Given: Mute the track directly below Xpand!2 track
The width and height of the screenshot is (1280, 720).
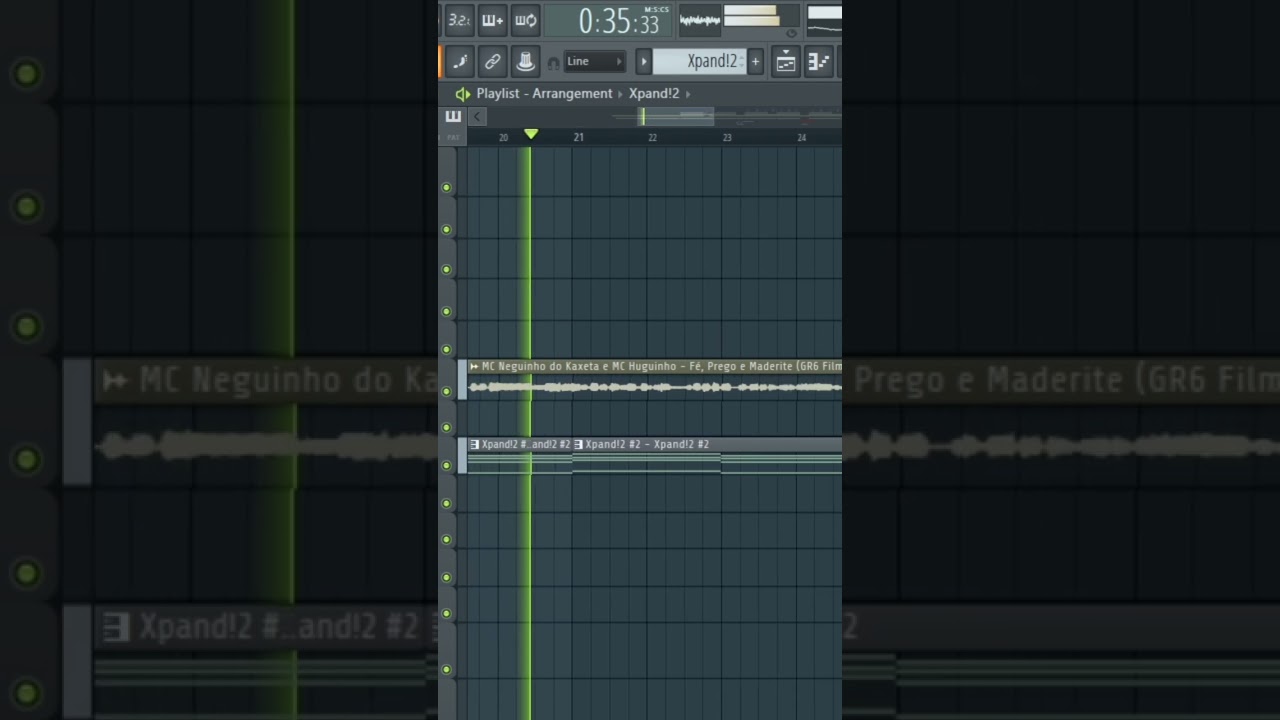Looking at the screenshot, I should (x=446, y=503).
